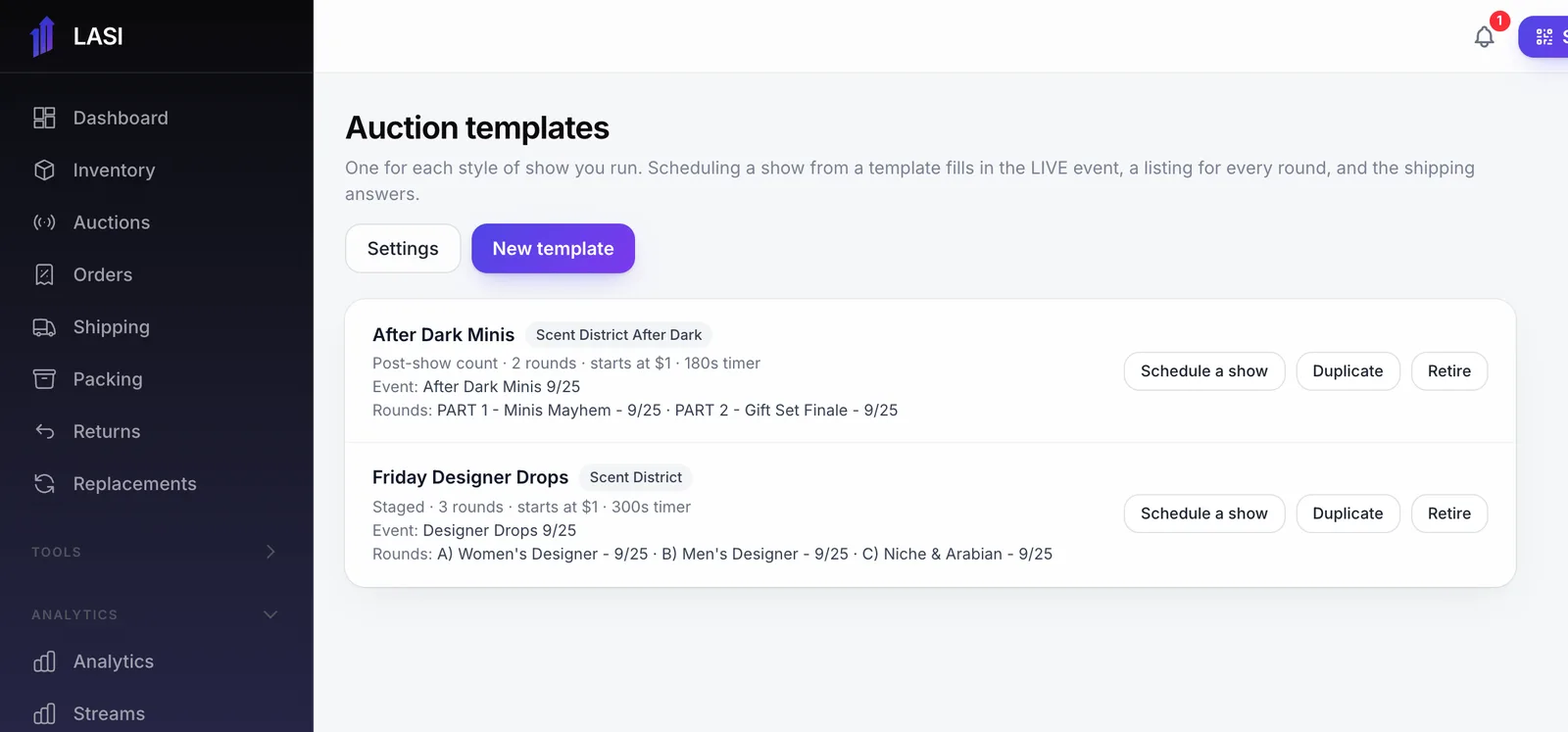
Task: Click the Replacements refresh icon
Action: click(x=44, y=484)
